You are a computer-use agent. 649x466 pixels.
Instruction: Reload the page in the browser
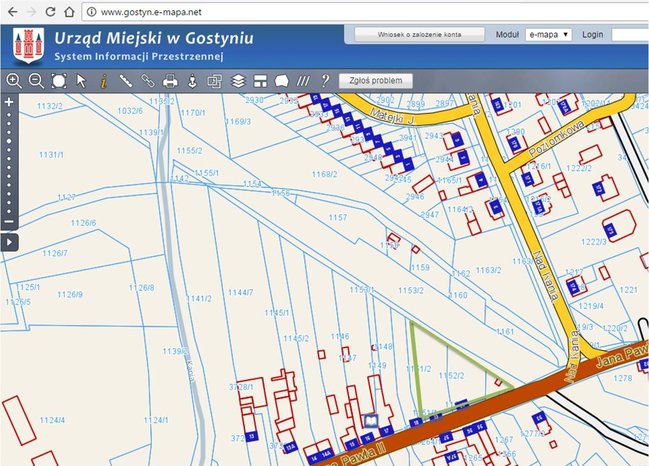coord(50,12)
